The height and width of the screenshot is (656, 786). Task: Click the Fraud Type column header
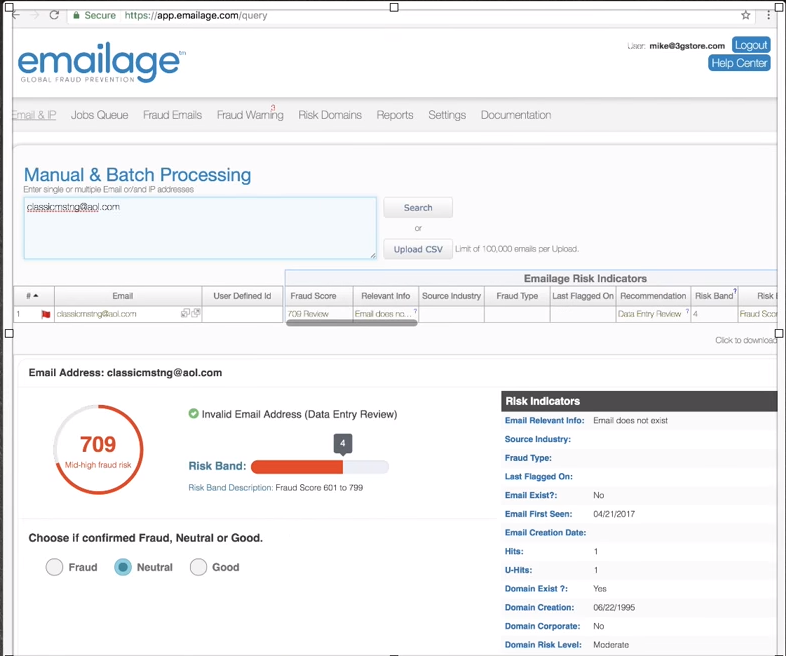[517, 296]
